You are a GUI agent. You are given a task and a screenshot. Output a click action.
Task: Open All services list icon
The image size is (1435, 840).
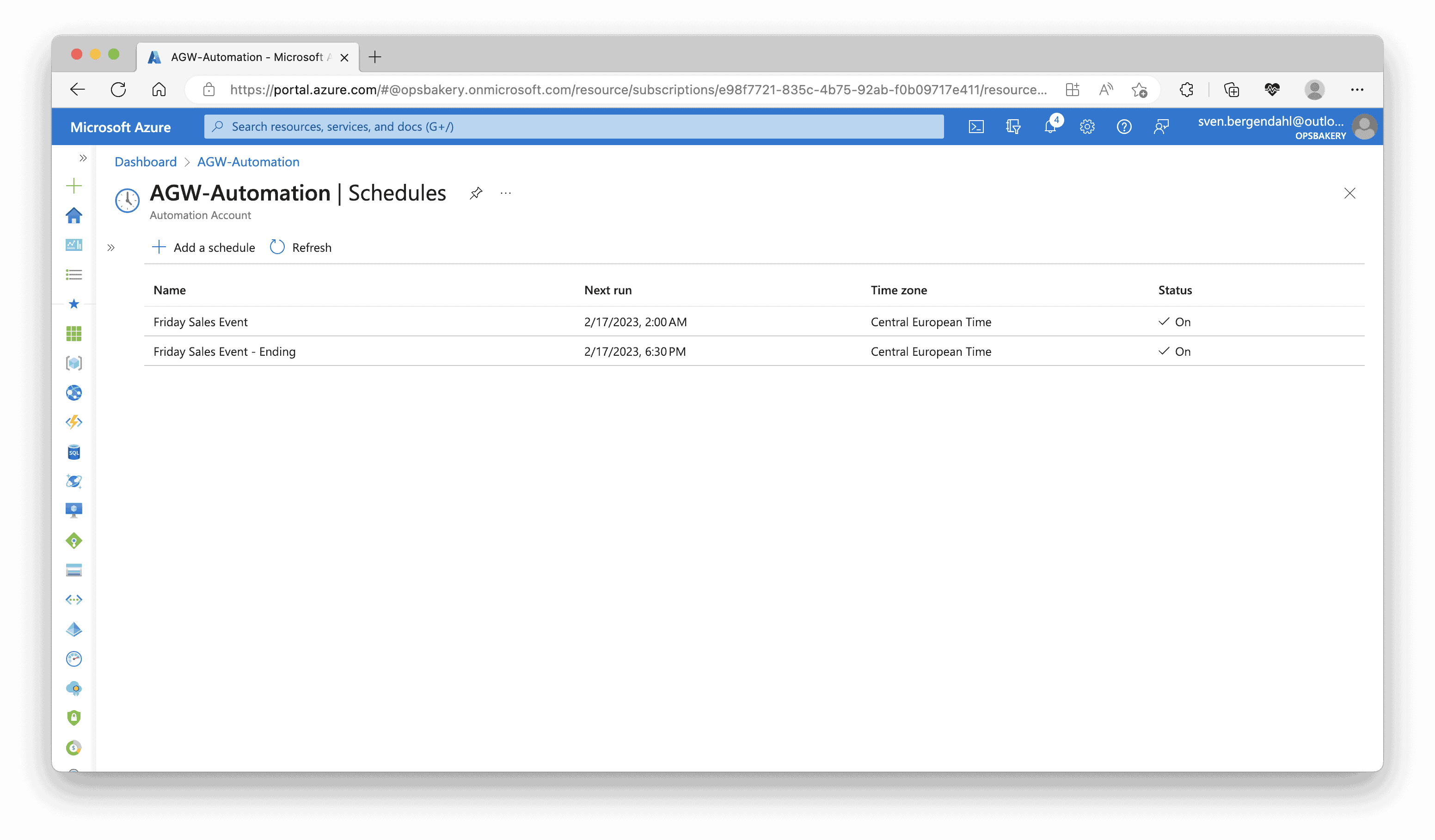pyautogui.click(x=74, y=274)
